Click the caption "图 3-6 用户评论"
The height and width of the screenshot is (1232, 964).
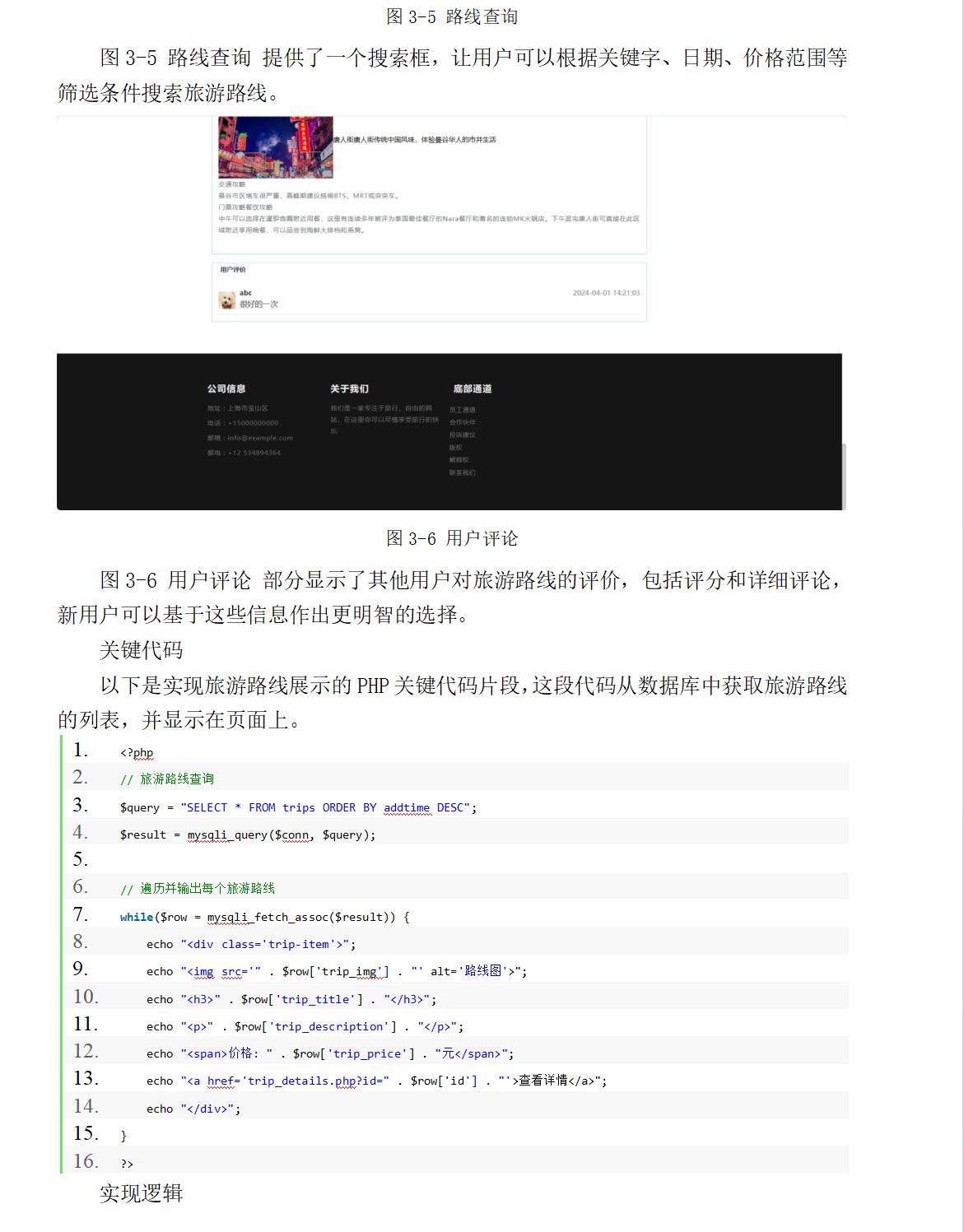(452, 538)
